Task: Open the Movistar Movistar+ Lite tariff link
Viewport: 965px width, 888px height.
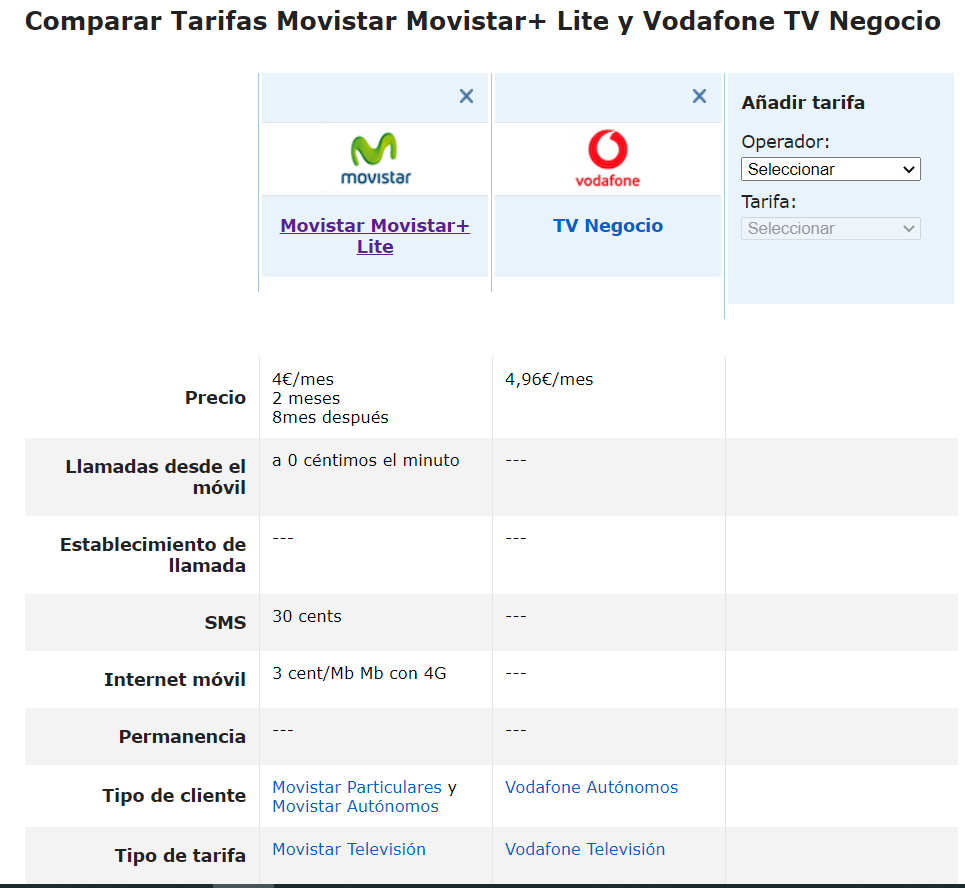Action: tap(375, 236)
